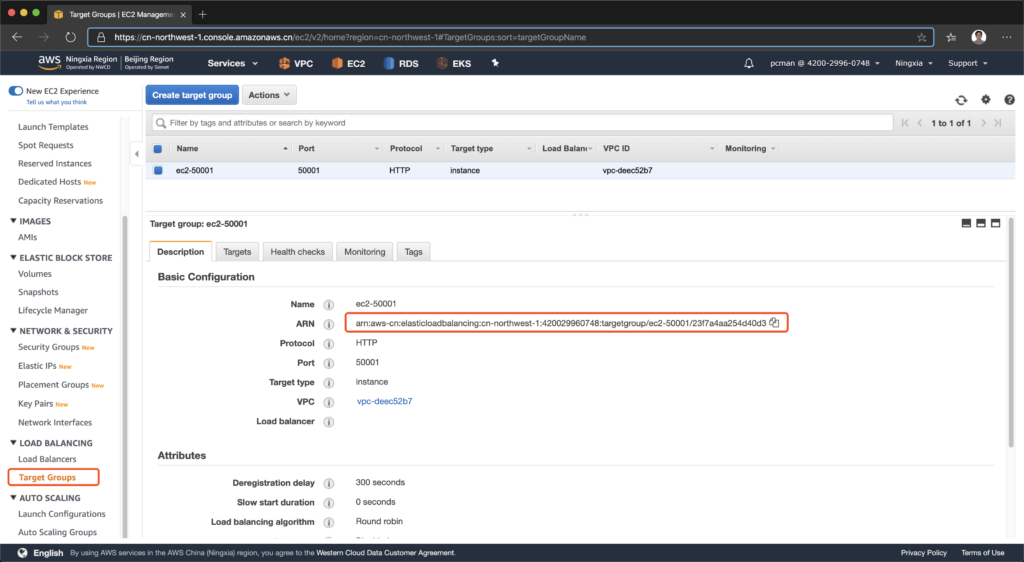Click the pin shortcut icon in navbar
Image resolution: width=1024 pixels, height=562 pixels.
(x=494, y=64)
